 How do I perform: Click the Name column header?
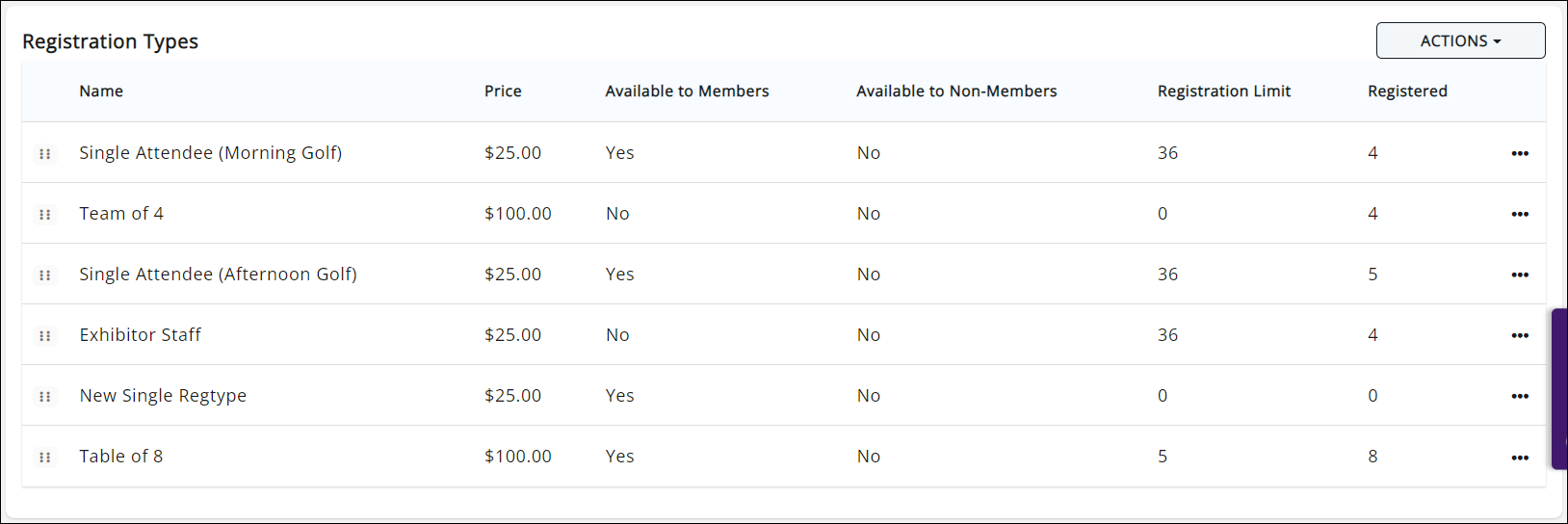point(101,92)
